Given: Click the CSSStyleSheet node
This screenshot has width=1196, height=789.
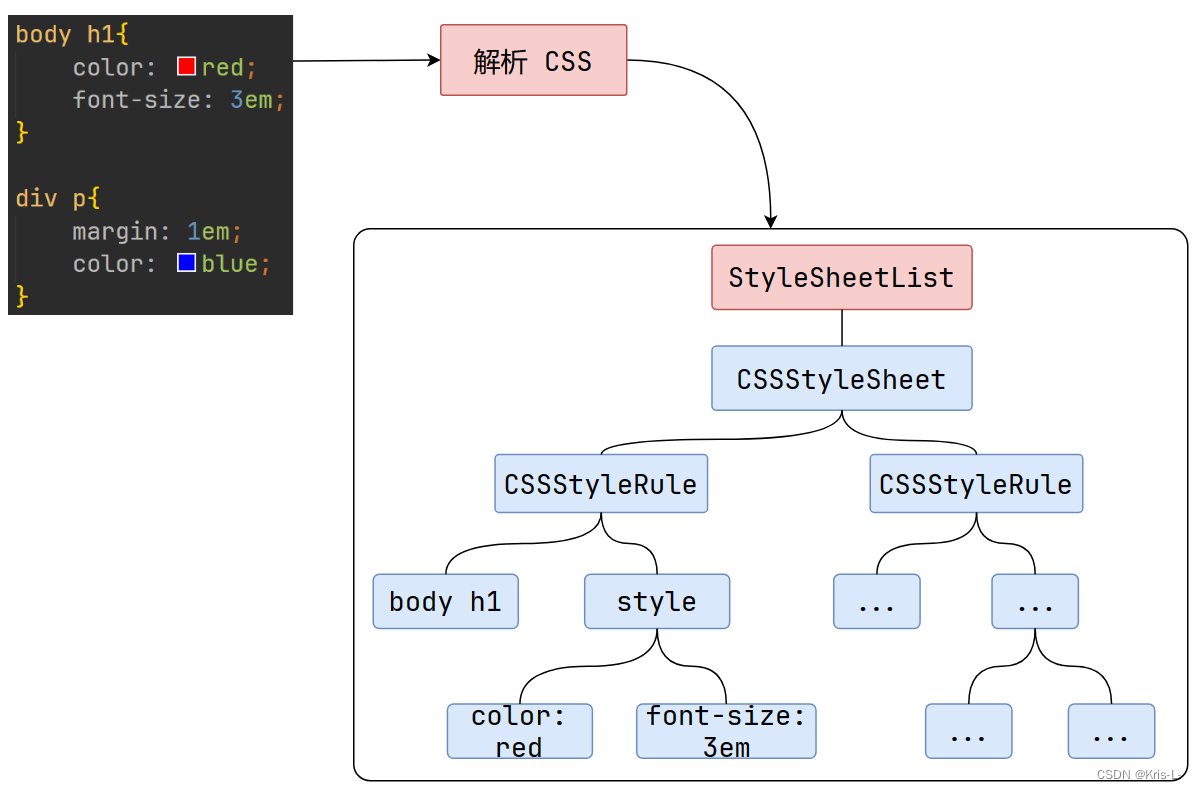Looking at the screenshot, I should [841, 379].
